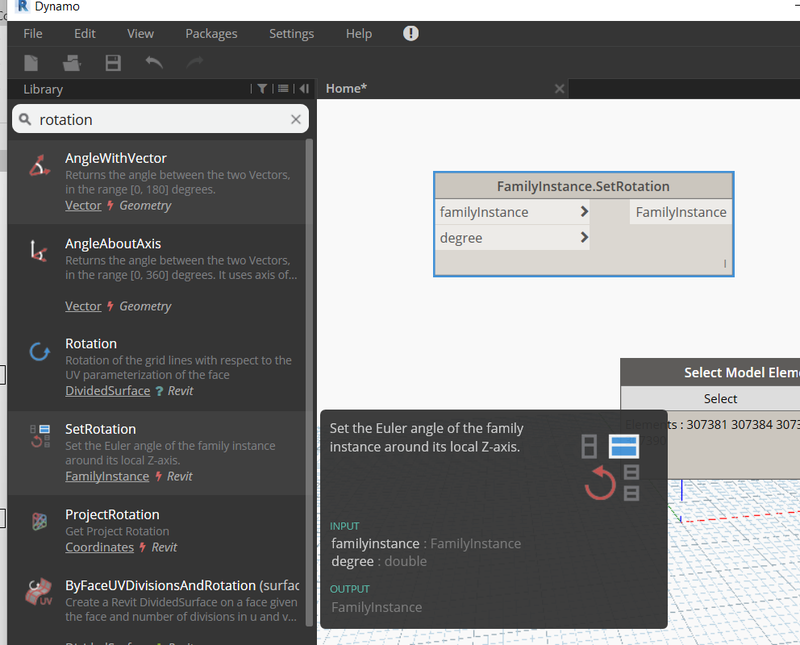Open the DividedSurface category link
Image resolution: width=800 pixels, height=645 pixels.
click(108, 390)
